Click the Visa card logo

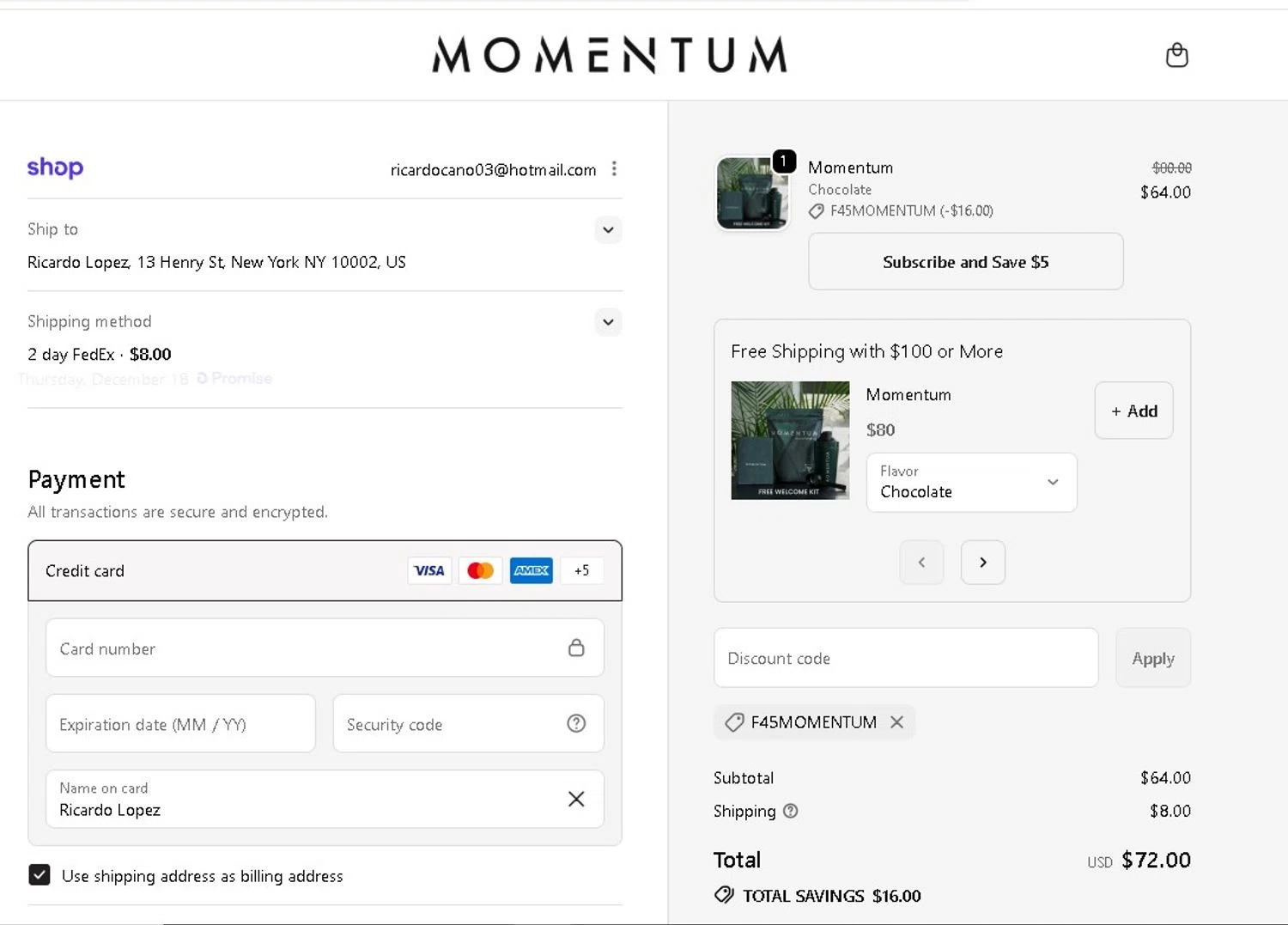point(429,570)
